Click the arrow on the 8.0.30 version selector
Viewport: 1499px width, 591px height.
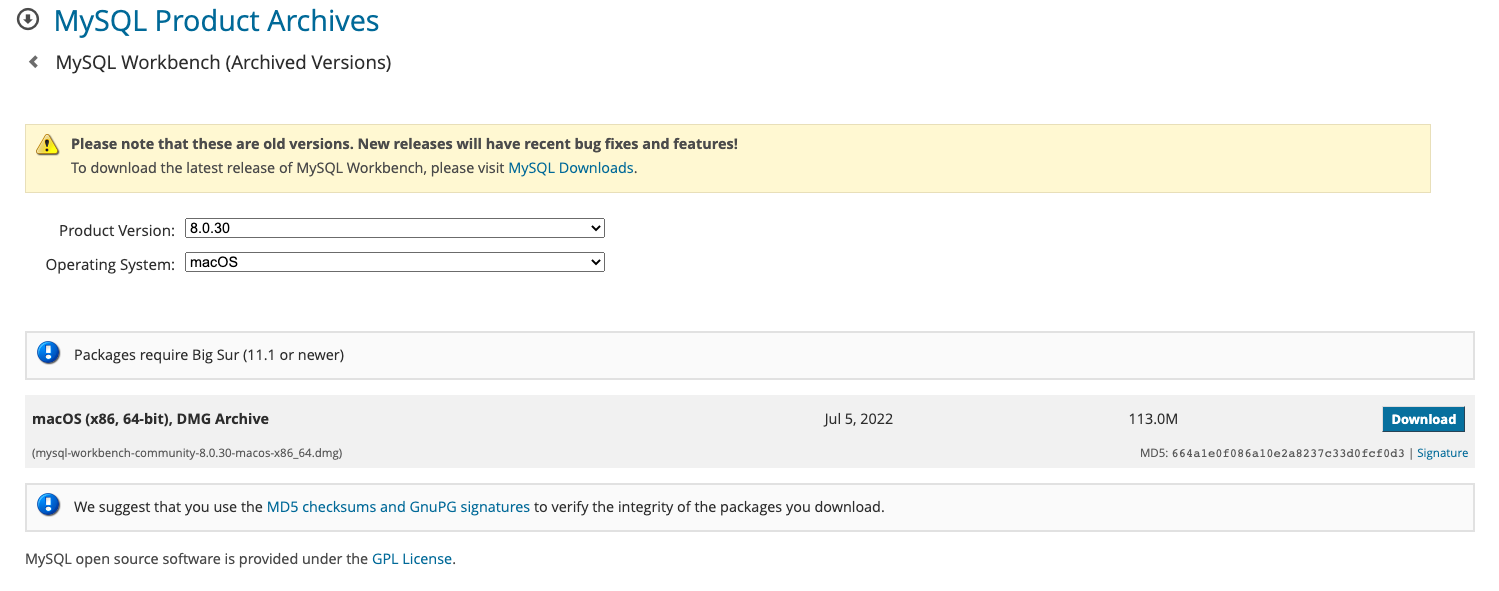click(x=596, y=228)
